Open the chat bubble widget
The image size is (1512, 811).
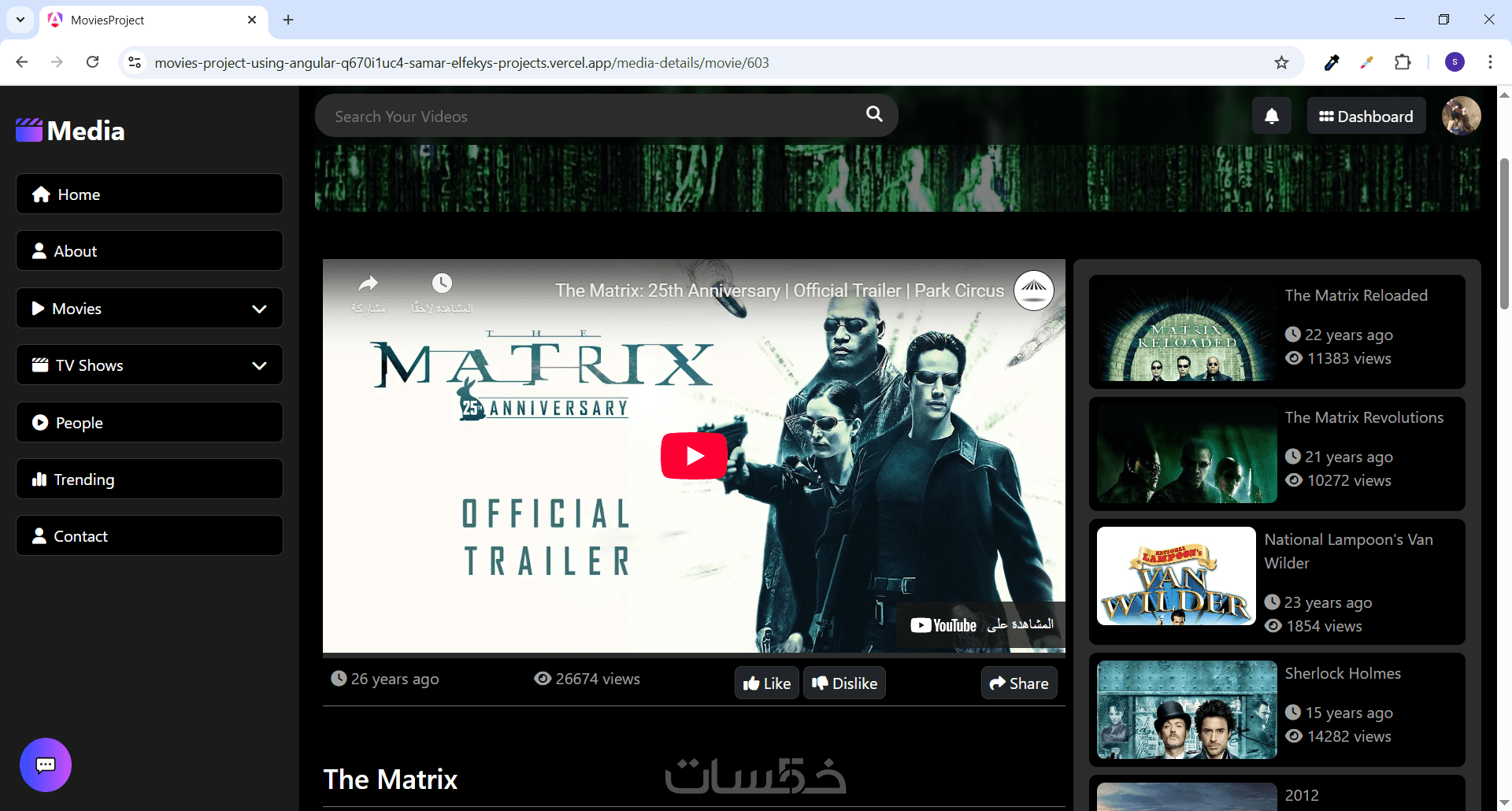[46, 765]
